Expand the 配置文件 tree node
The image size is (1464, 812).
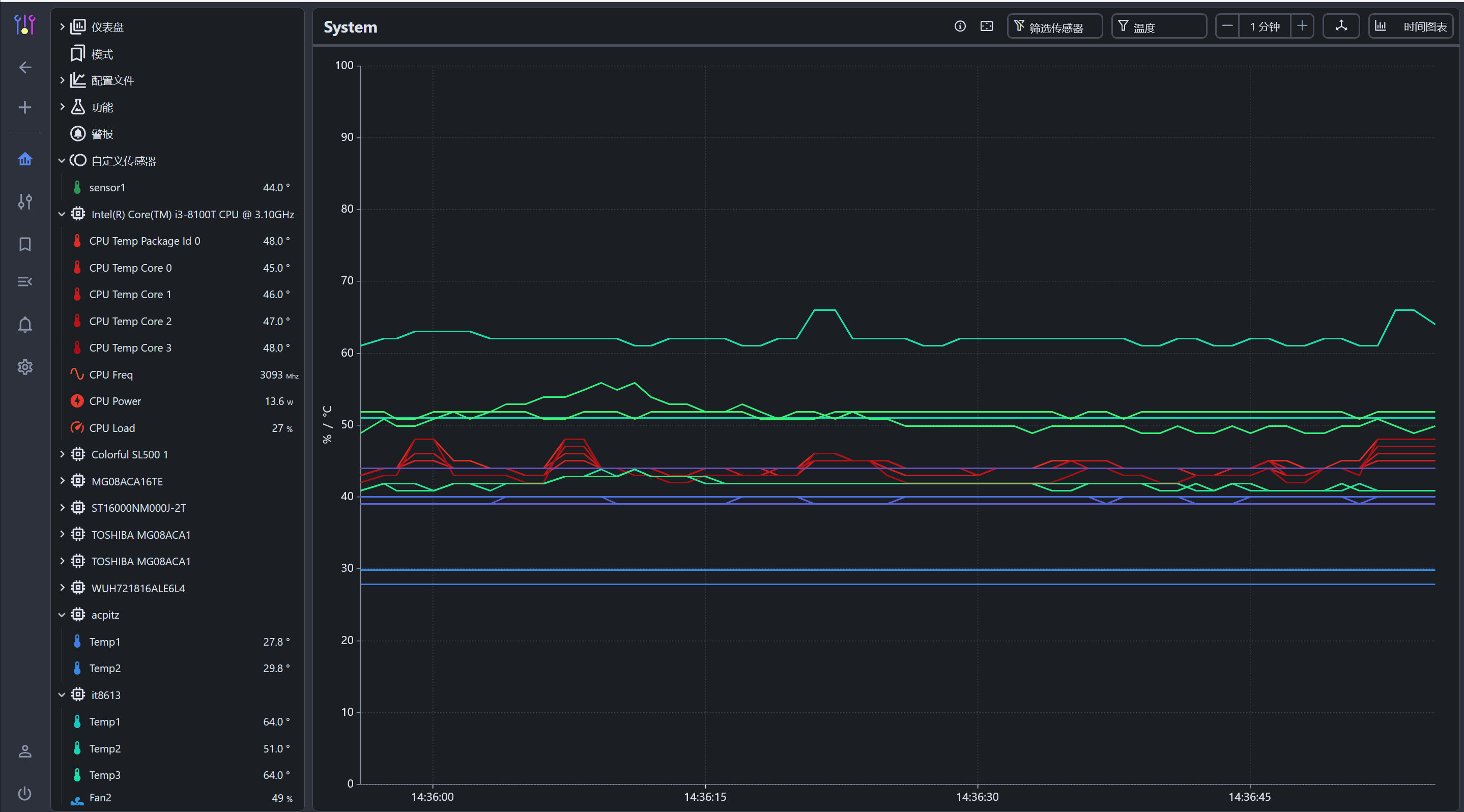point(62,80)
